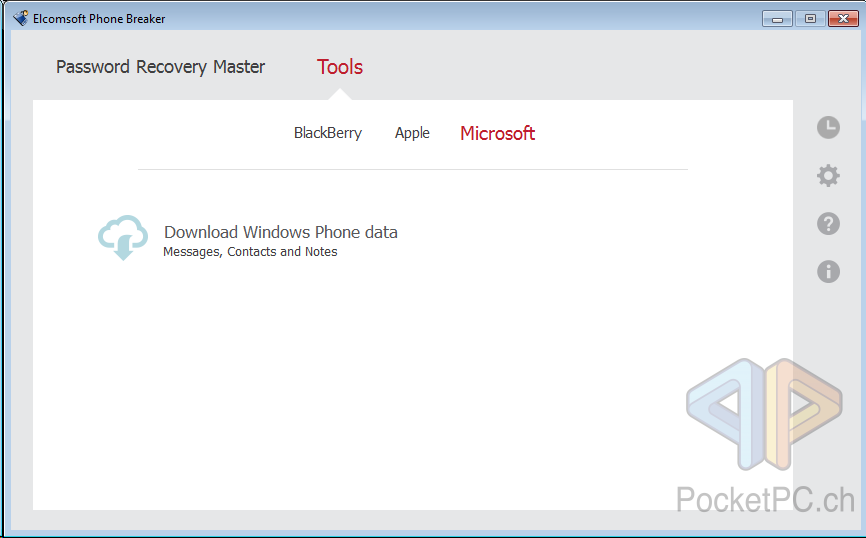Image resolution: width=866 pixels, height=538 pixels.
Task: Open the BlackBerry tools section
Action: pyautogui.click(x=328, y=133)
